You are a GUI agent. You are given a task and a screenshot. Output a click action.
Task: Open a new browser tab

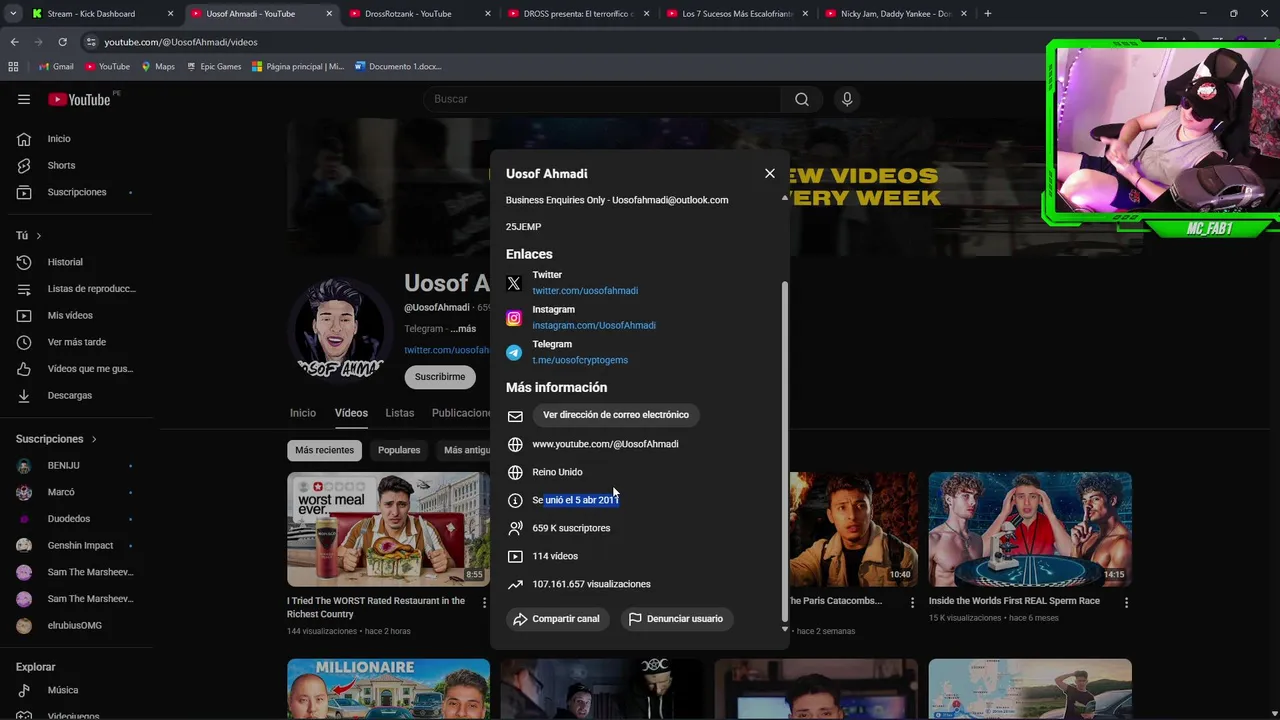988,14
